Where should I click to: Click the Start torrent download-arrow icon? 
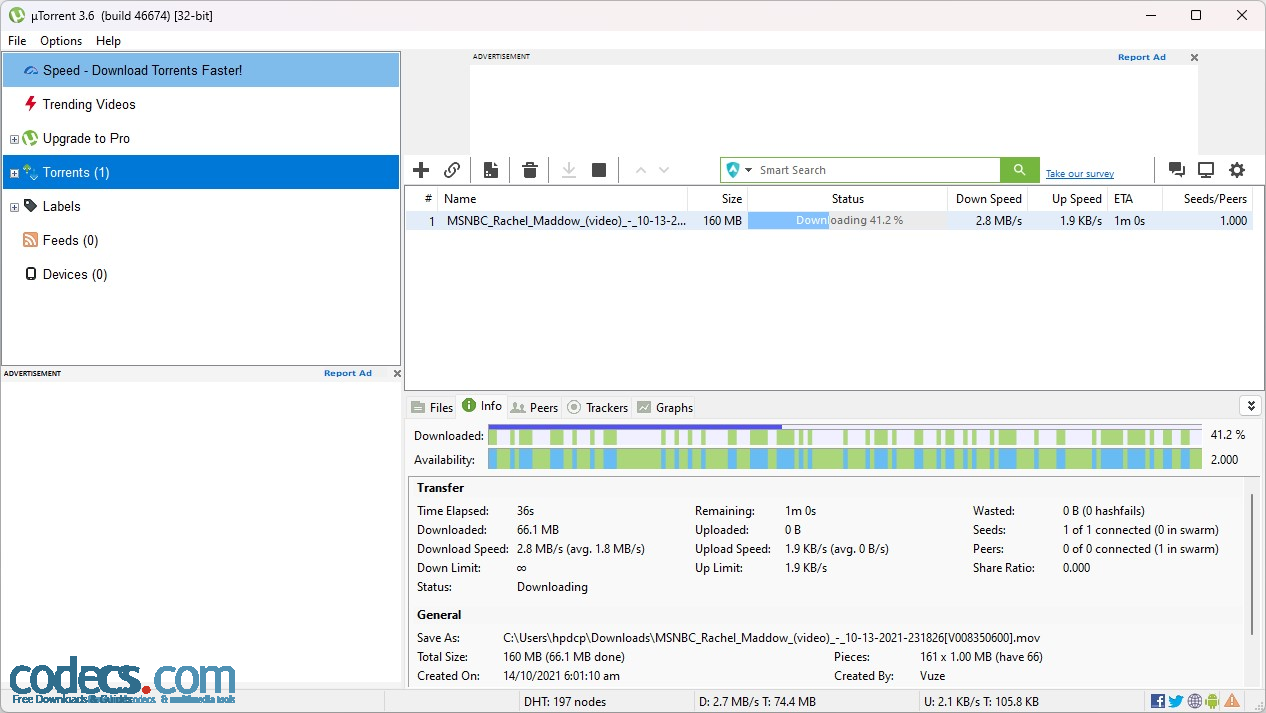[x=569, y=170]
